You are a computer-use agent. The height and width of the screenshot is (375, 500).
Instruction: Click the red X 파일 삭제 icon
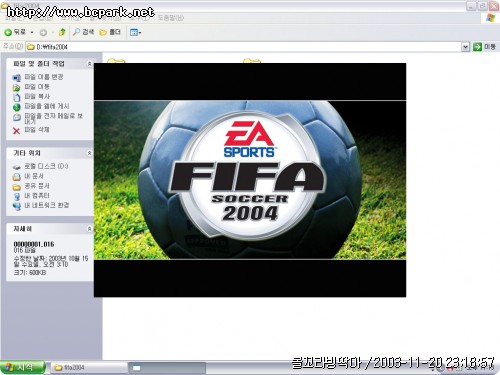[16, 131]
